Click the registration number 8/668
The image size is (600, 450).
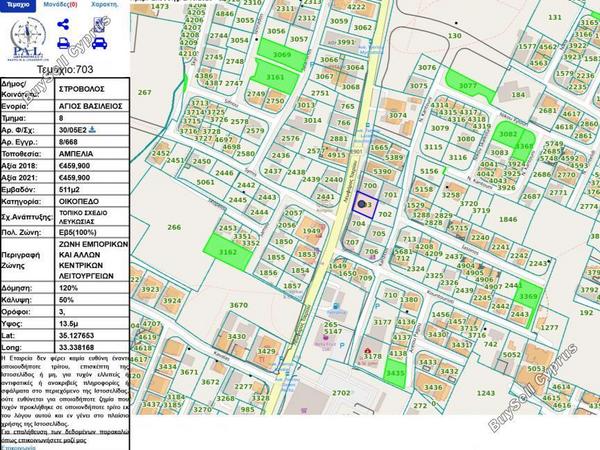[68, 142]
